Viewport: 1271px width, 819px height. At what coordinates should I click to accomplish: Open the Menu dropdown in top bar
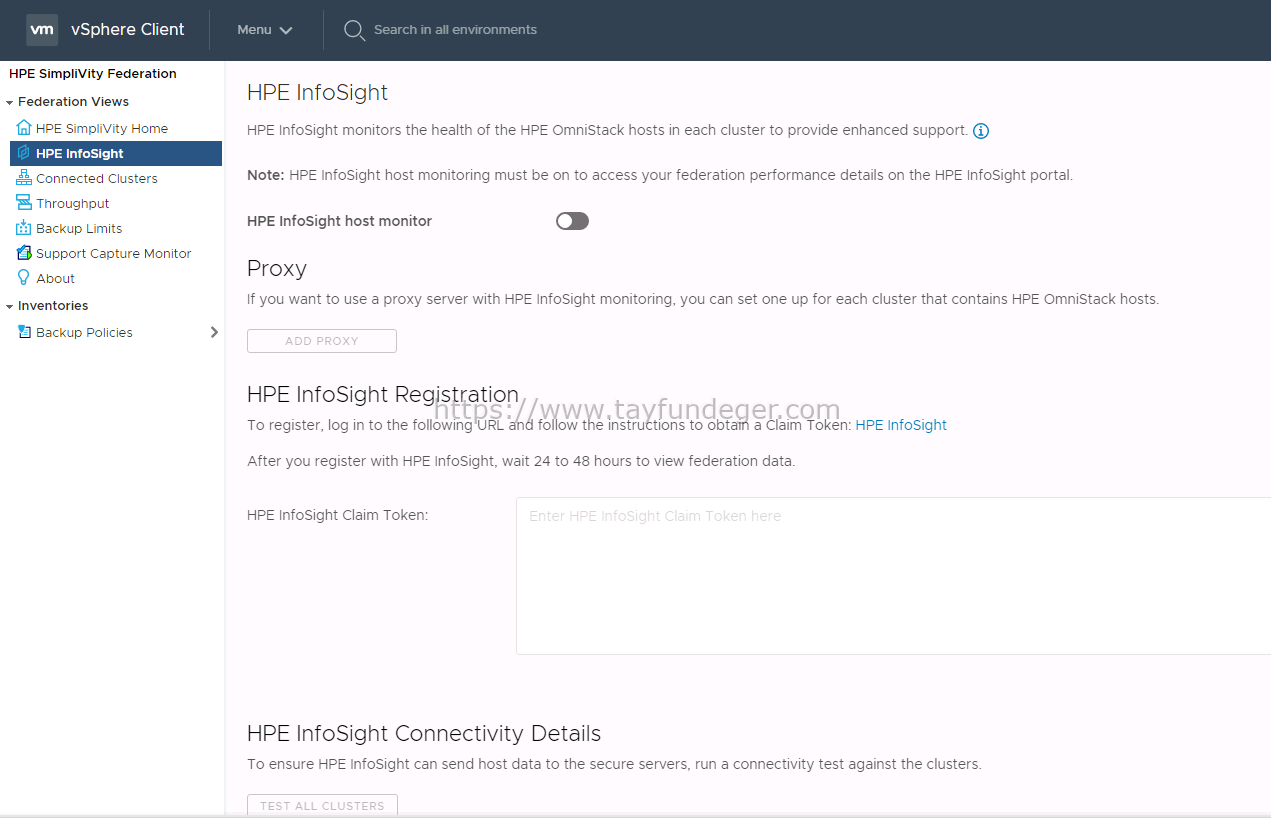[264, 30]
